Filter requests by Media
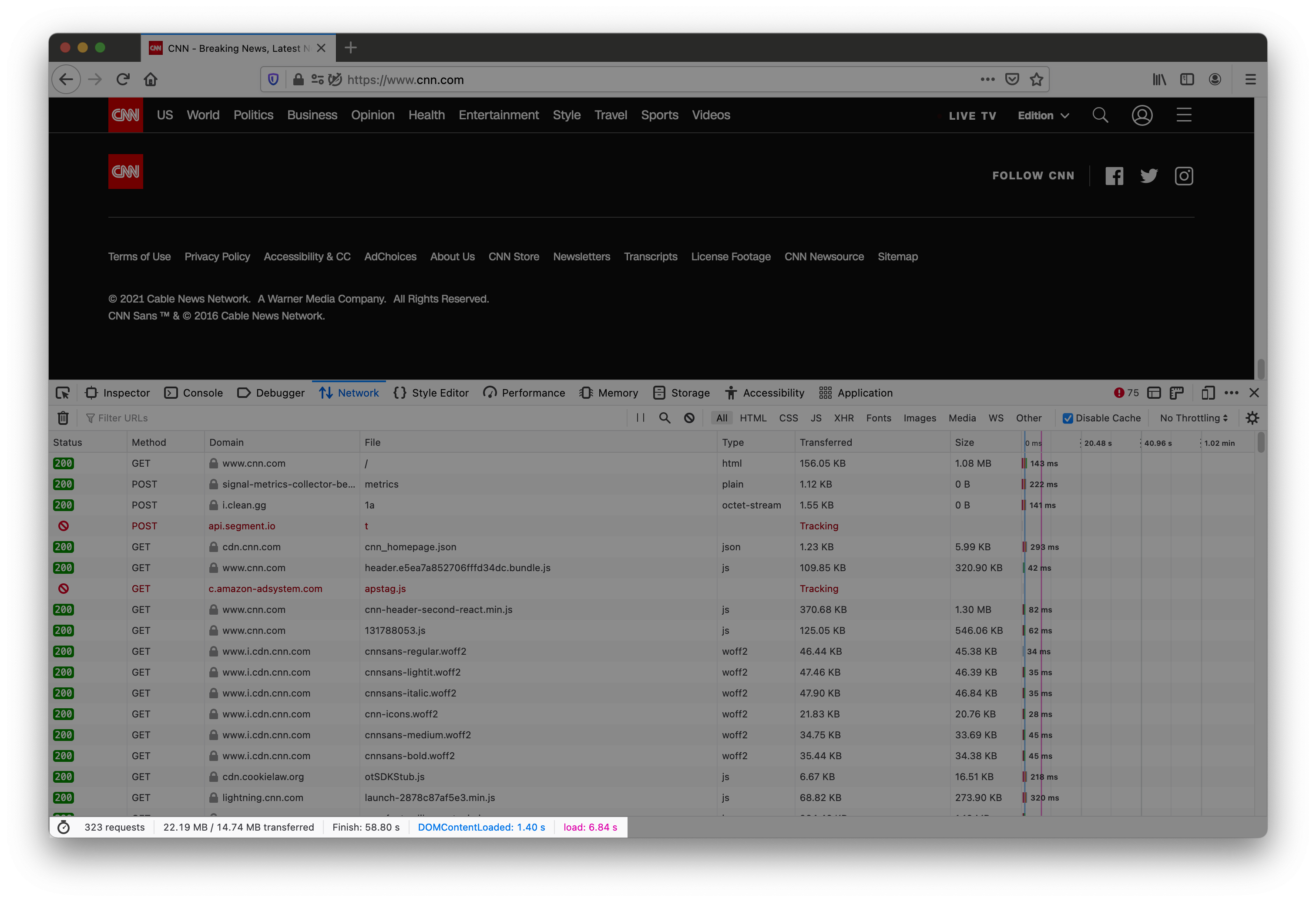This screenshot has width=1316, height=902. point(962,418)
